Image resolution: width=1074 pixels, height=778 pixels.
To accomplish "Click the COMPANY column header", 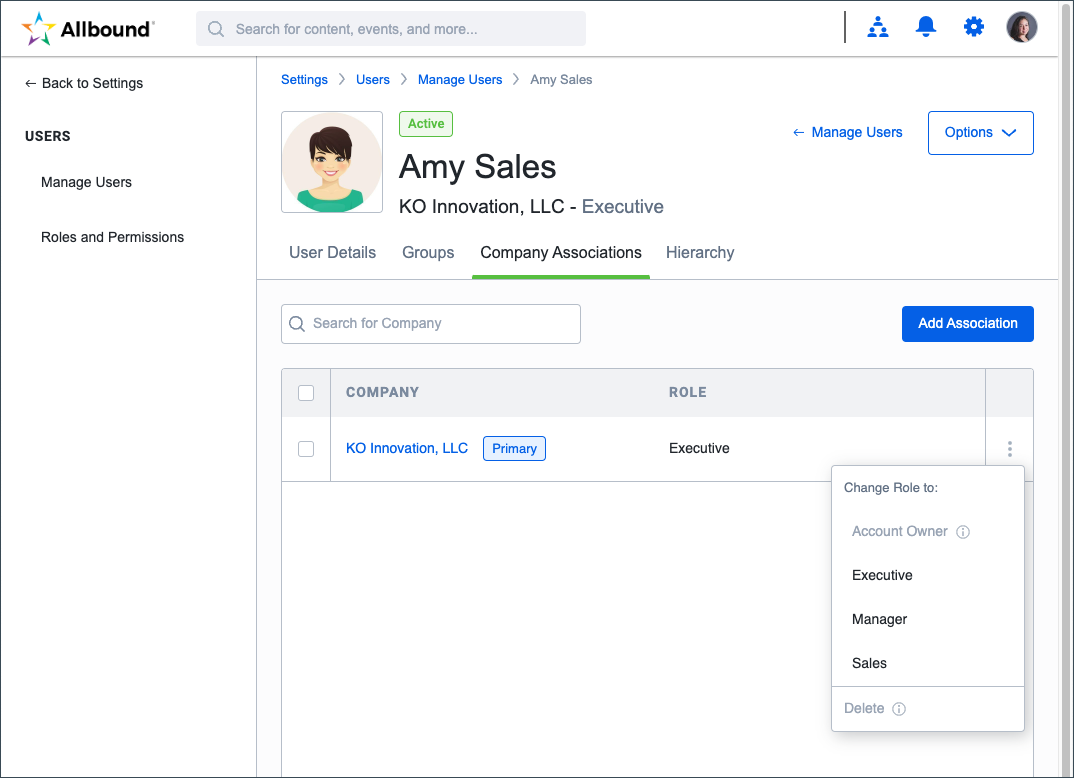I will point(382,392).
